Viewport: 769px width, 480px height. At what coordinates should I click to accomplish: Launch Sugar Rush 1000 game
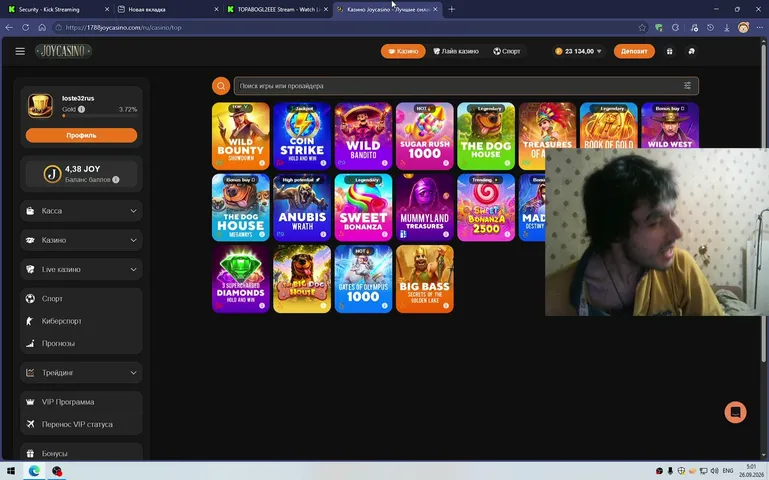pos(424,136)
